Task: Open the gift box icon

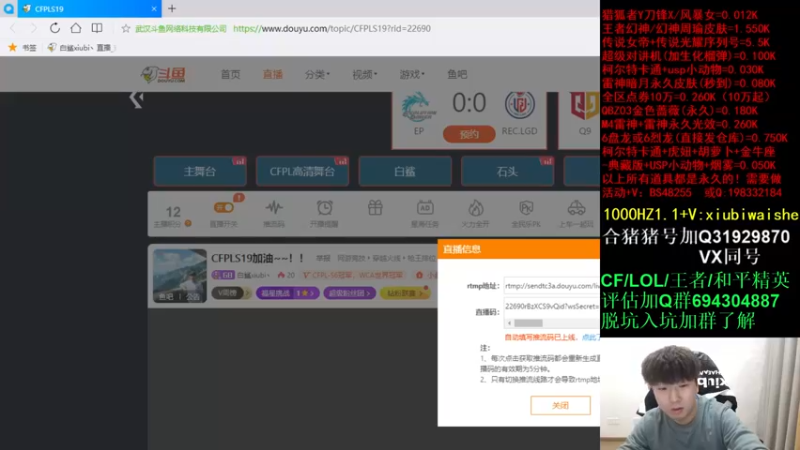Action: 375,208
